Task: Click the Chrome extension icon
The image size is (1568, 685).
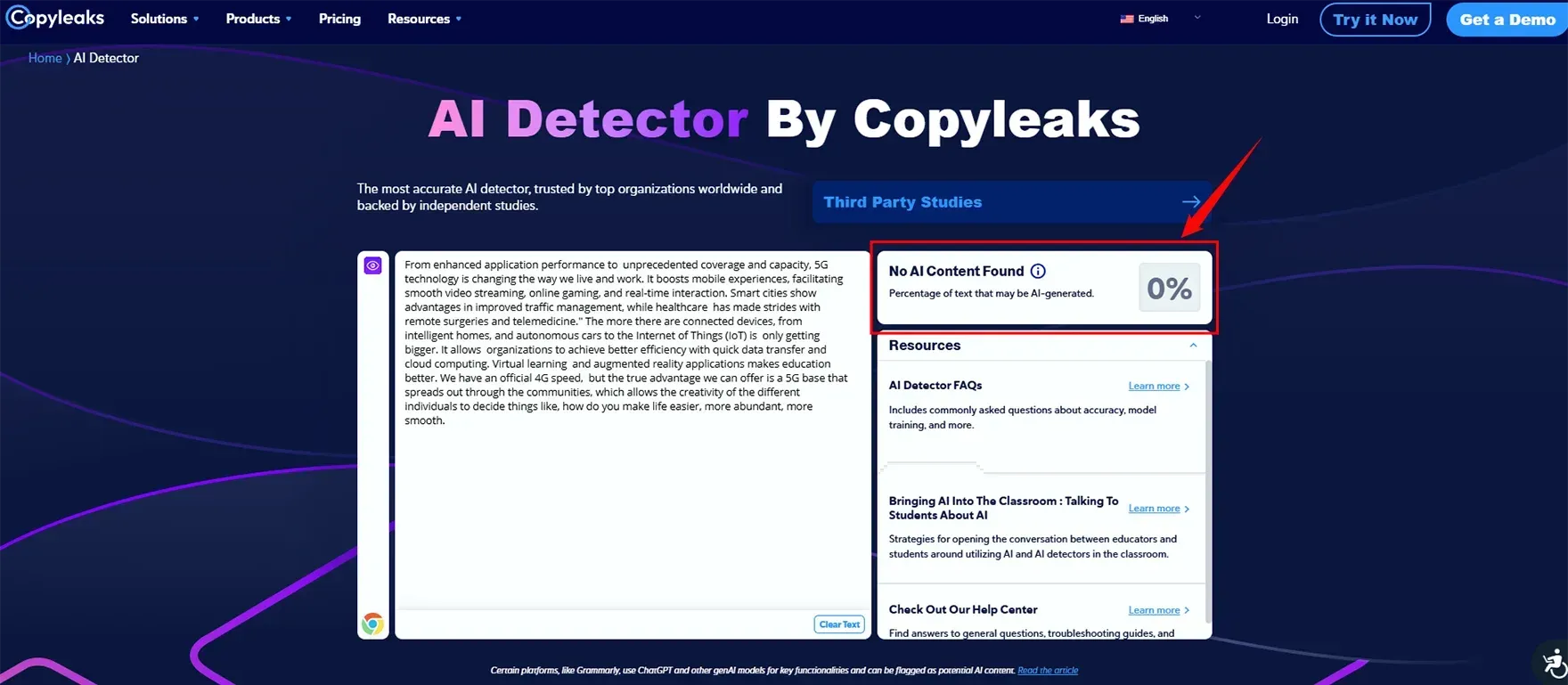Action: pyautogui.click(x=372, y=624)
